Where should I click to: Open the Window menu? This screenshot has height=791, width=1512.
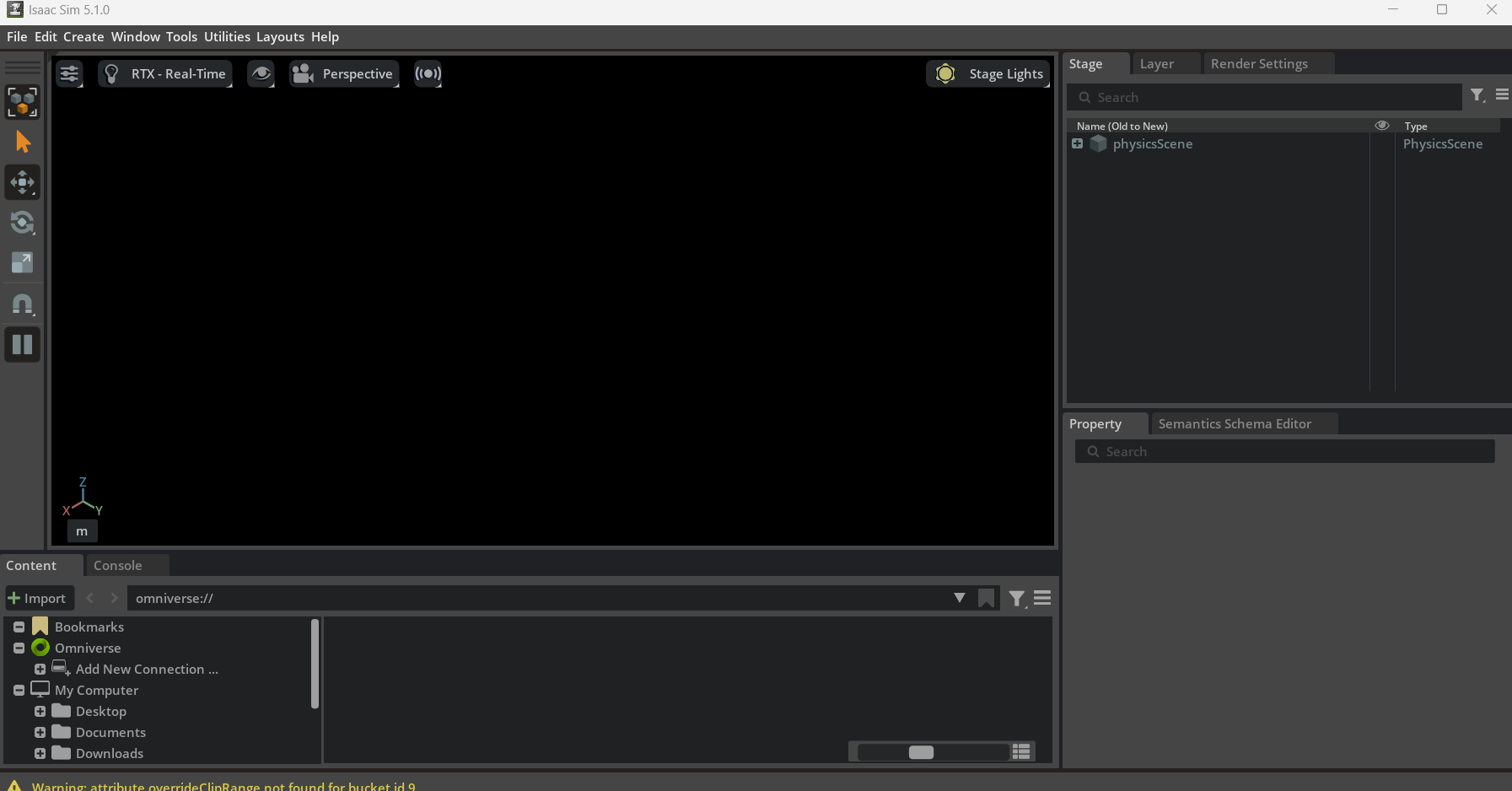(x=136, y=37)
